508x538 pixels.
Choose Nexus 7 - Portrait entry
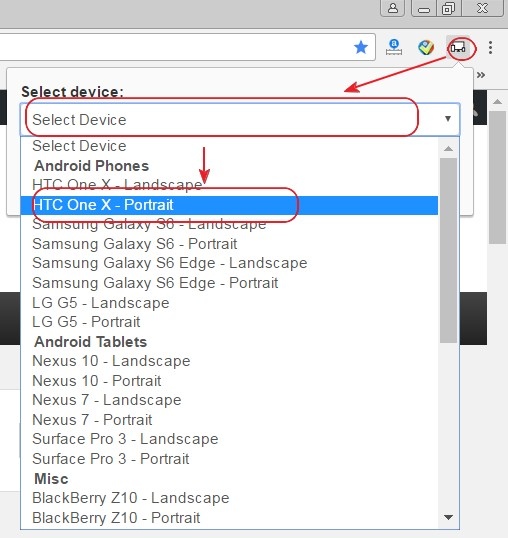[x=229, y=420]
